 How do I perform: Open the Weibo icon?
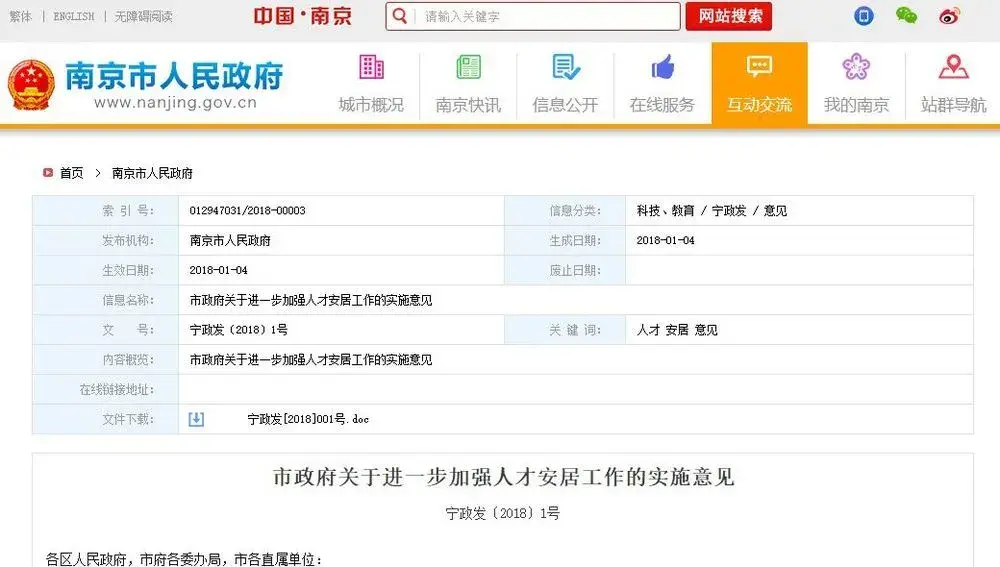click(950, 16)
